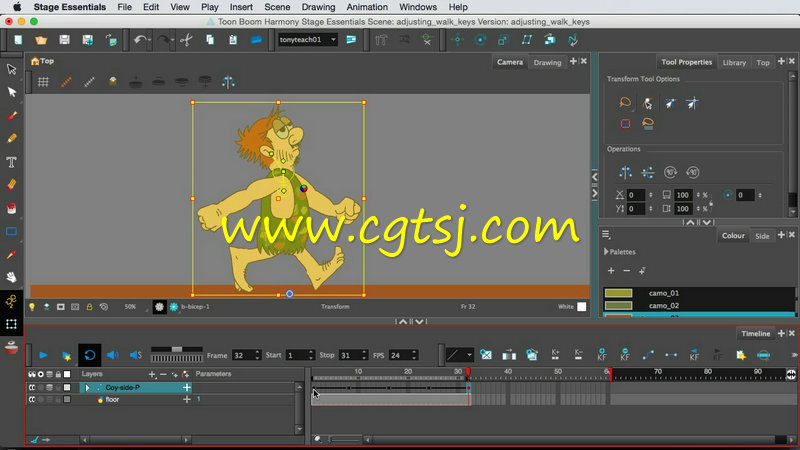Switch to the Library tab

coord(734,62)
